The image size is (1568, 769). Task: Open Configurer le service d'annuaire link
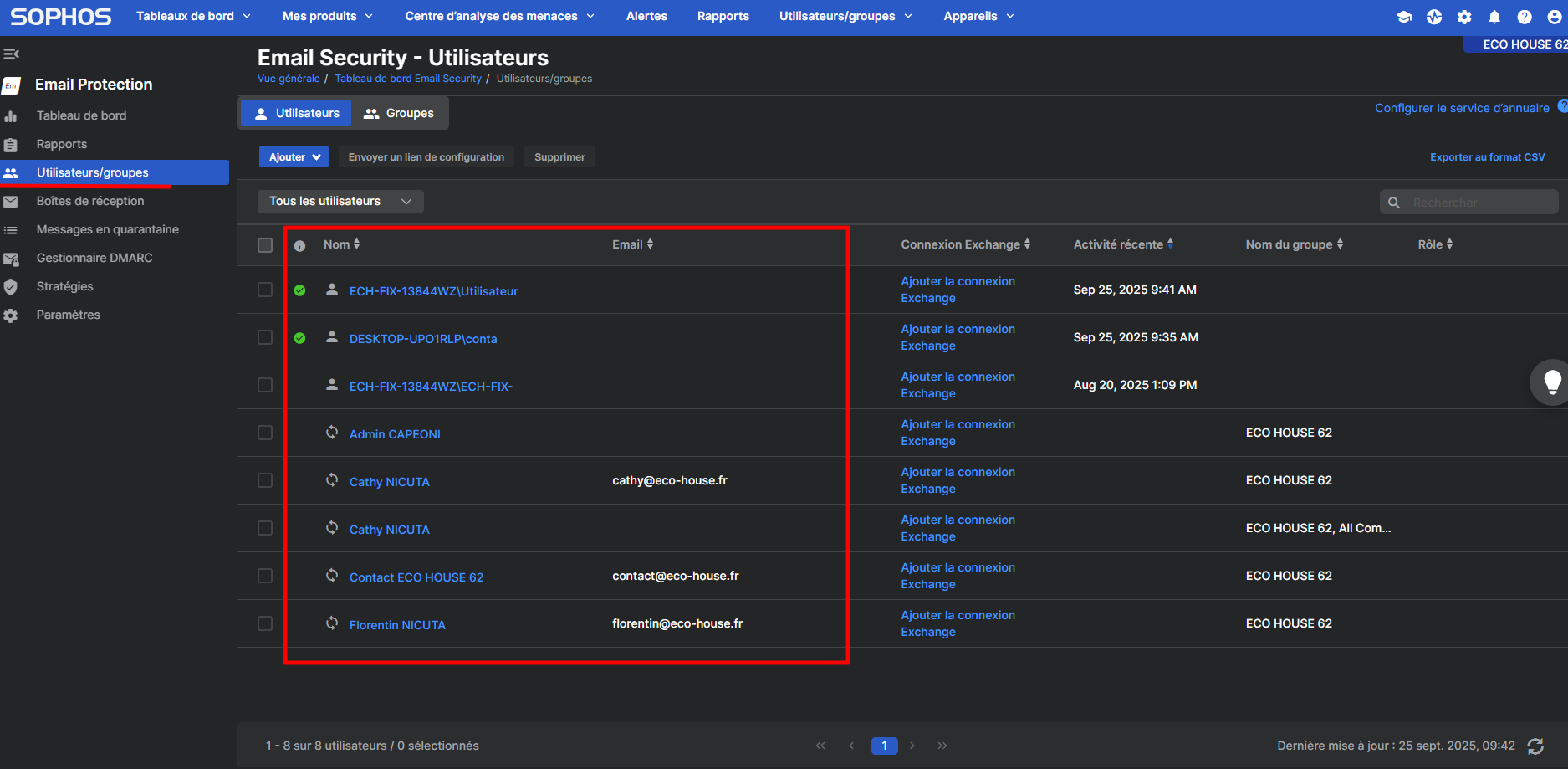tap(1462, 108)
